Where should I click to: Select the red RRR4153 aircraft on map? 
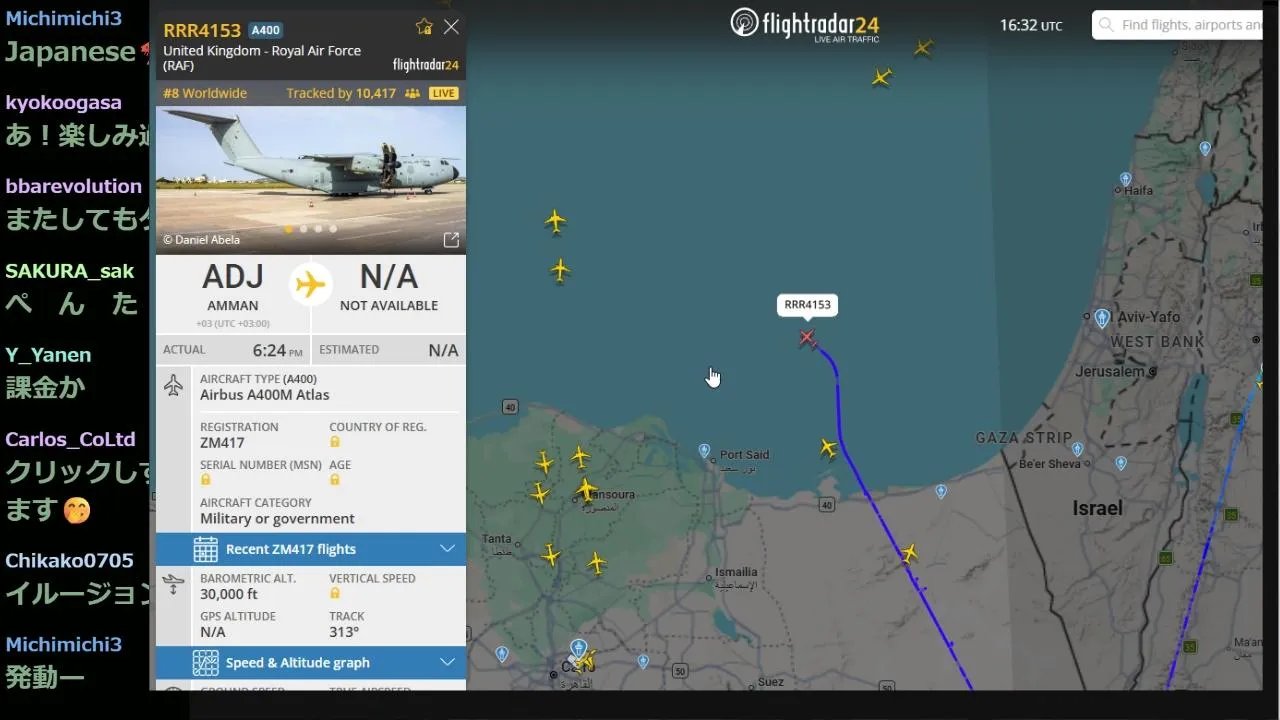(x=807, y=338)
